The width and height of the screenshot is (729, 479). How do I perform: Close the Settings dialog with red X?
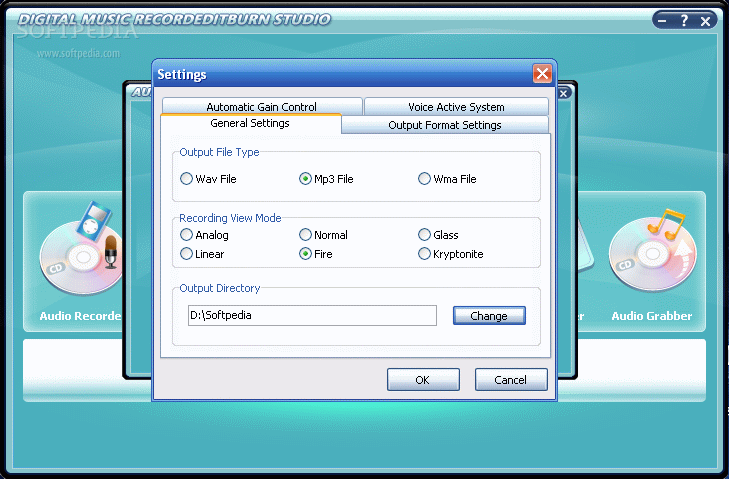[542, 73]
